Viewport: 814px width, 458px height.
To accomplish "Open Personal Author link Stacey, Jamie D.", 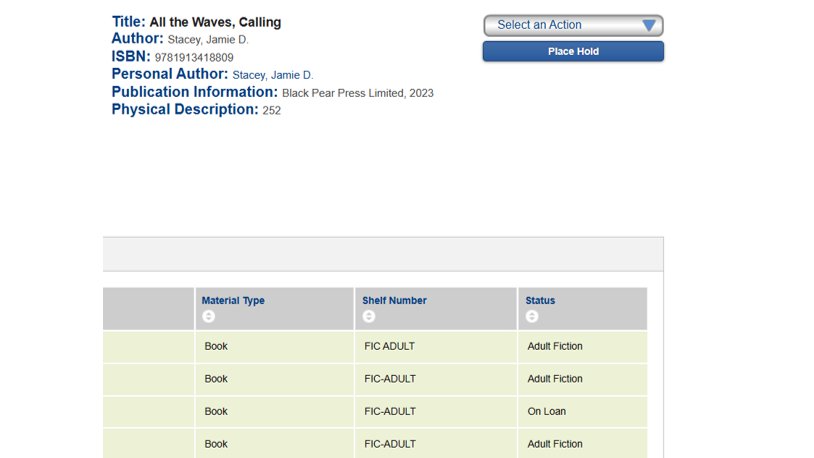I will (x=273, y=75).
